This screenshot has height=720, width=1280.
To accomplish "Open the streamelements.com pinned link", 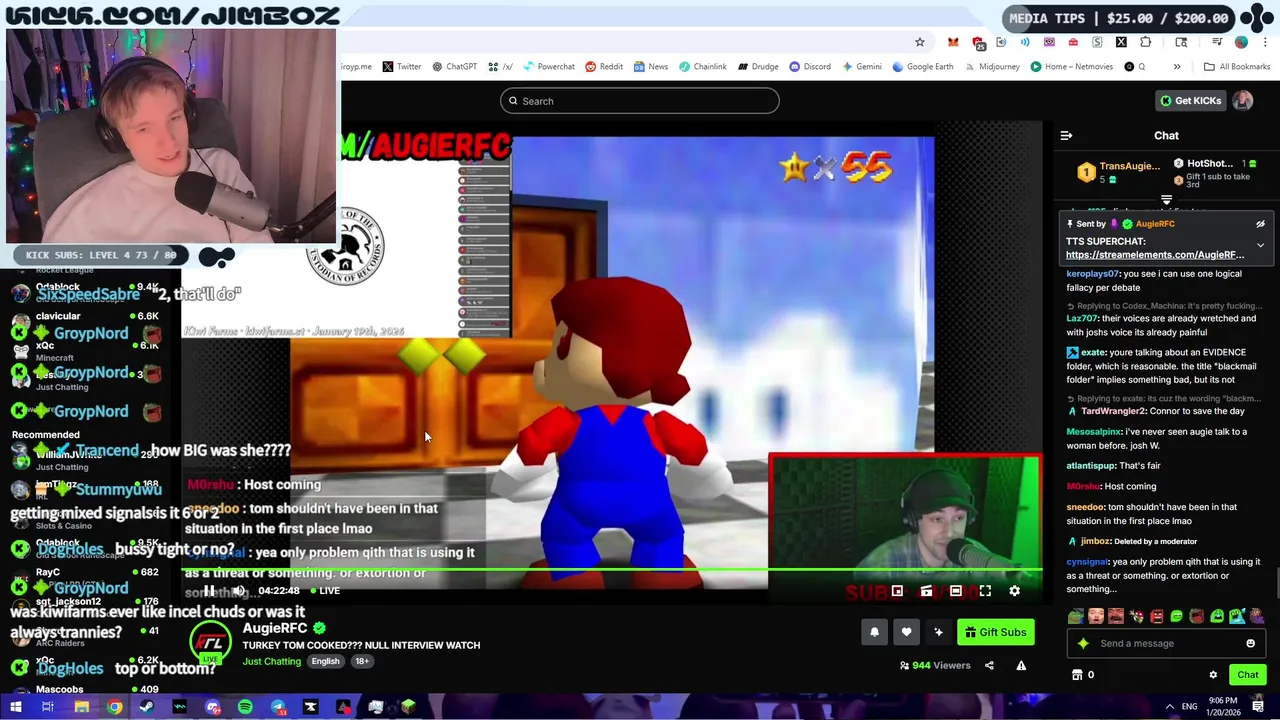I will point(1155,255).
